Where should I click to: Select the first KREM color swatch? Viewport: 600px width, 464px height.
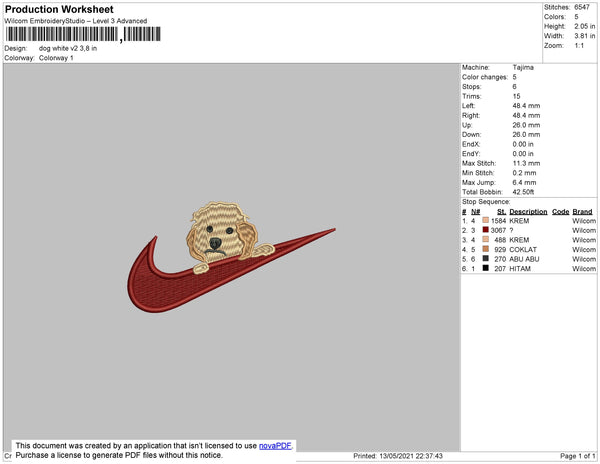point(486,220)
